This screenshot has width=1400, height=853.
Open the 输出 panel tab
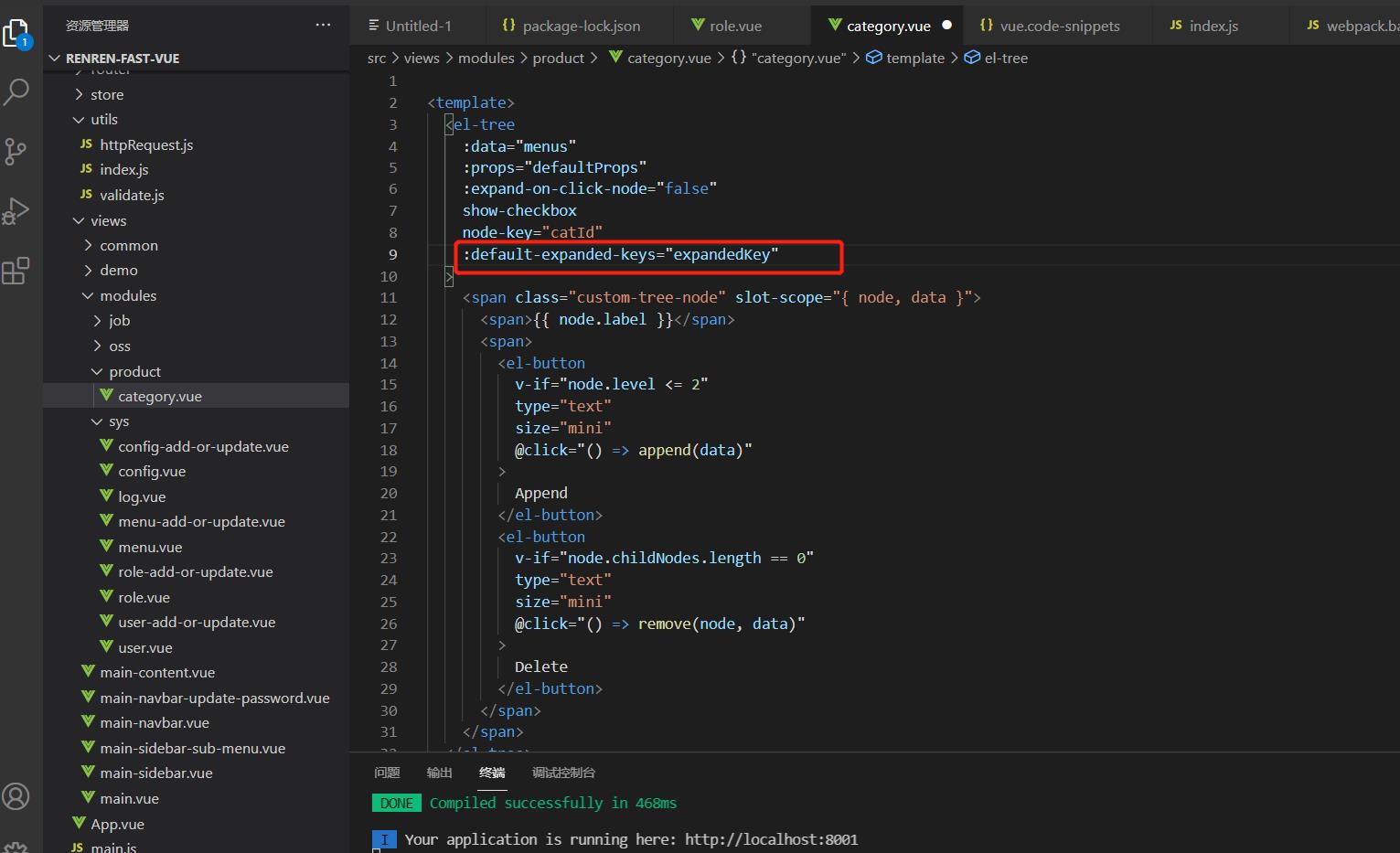click(x=440, y=773)
